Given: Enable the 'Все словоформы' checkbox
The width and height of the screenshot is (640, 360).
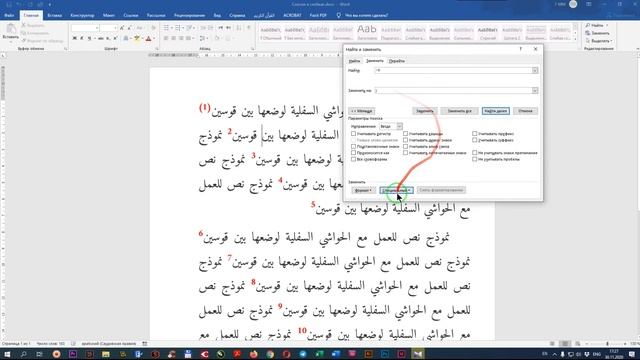Looking at the screenshot, I should coord(353,159).
